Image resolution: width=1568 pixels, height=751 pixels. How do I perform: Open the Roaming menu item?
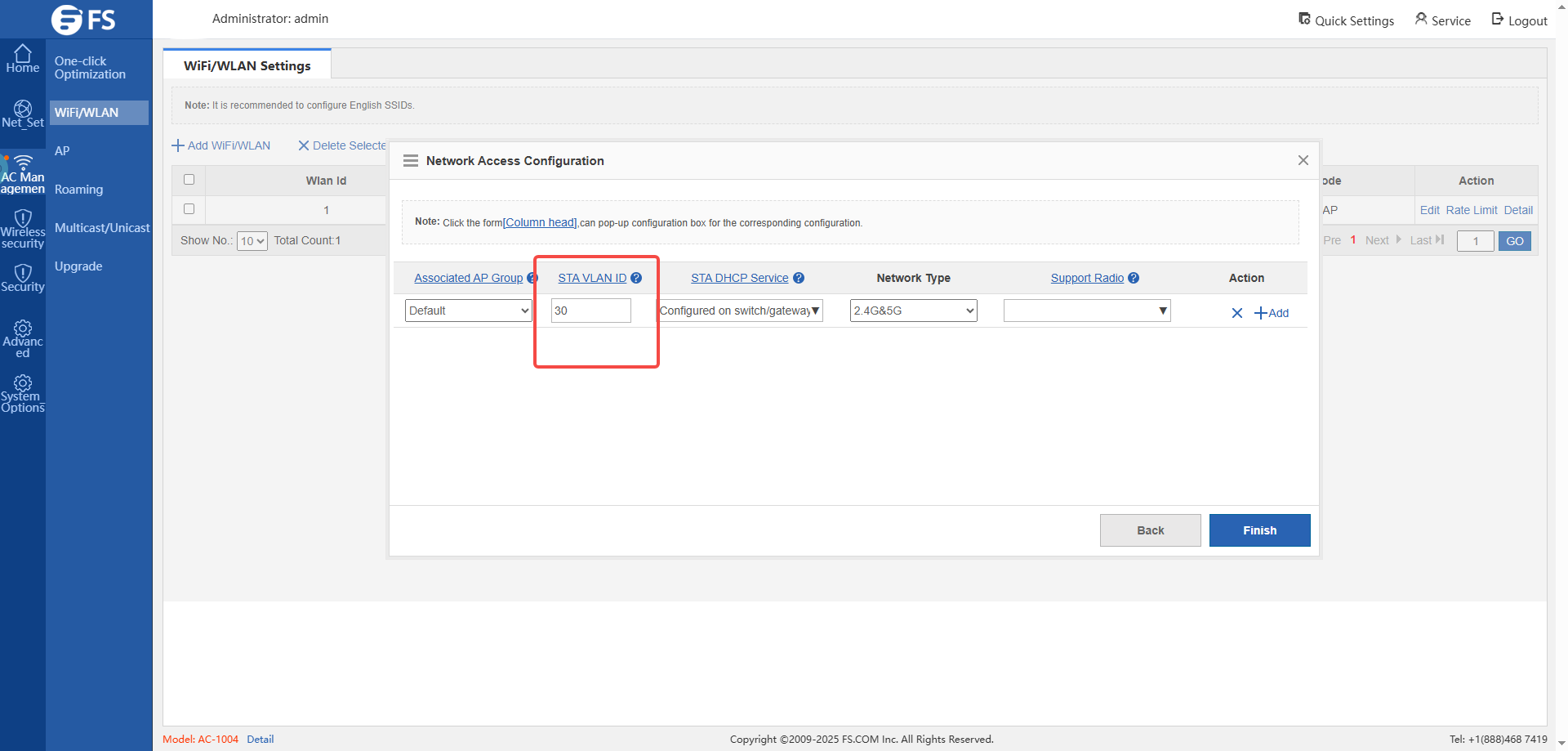(x=79, y=190)
